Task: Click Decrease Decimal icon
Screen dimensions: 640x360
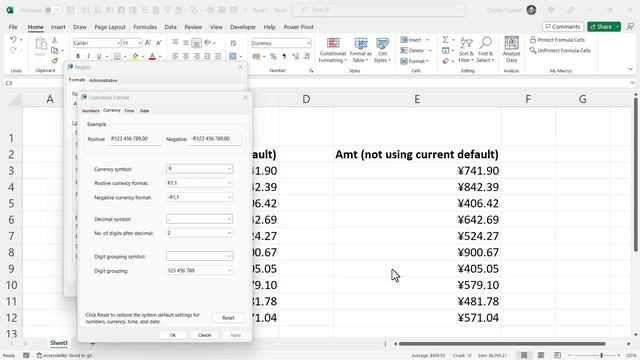Action: tap(306, 56)
